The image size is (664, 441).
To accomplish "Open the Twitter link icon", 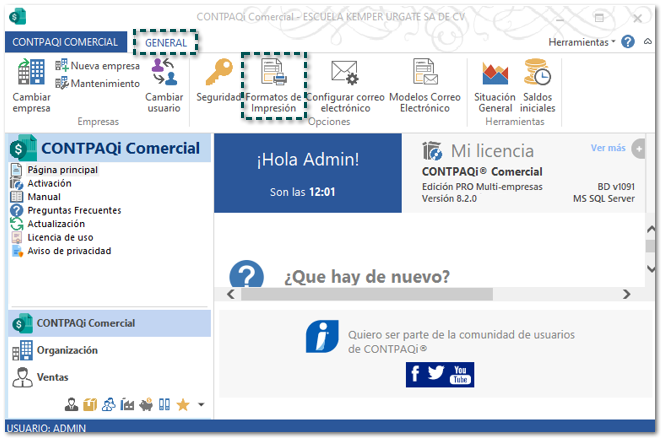I will (436, 373).
